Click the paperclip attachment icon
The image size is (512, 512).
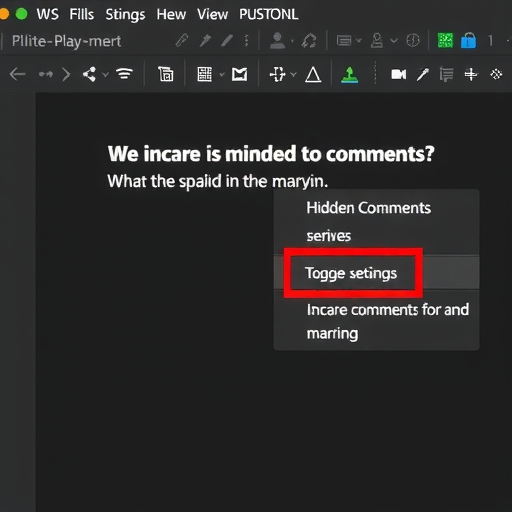pyautogui.click(x=182, y=41)
